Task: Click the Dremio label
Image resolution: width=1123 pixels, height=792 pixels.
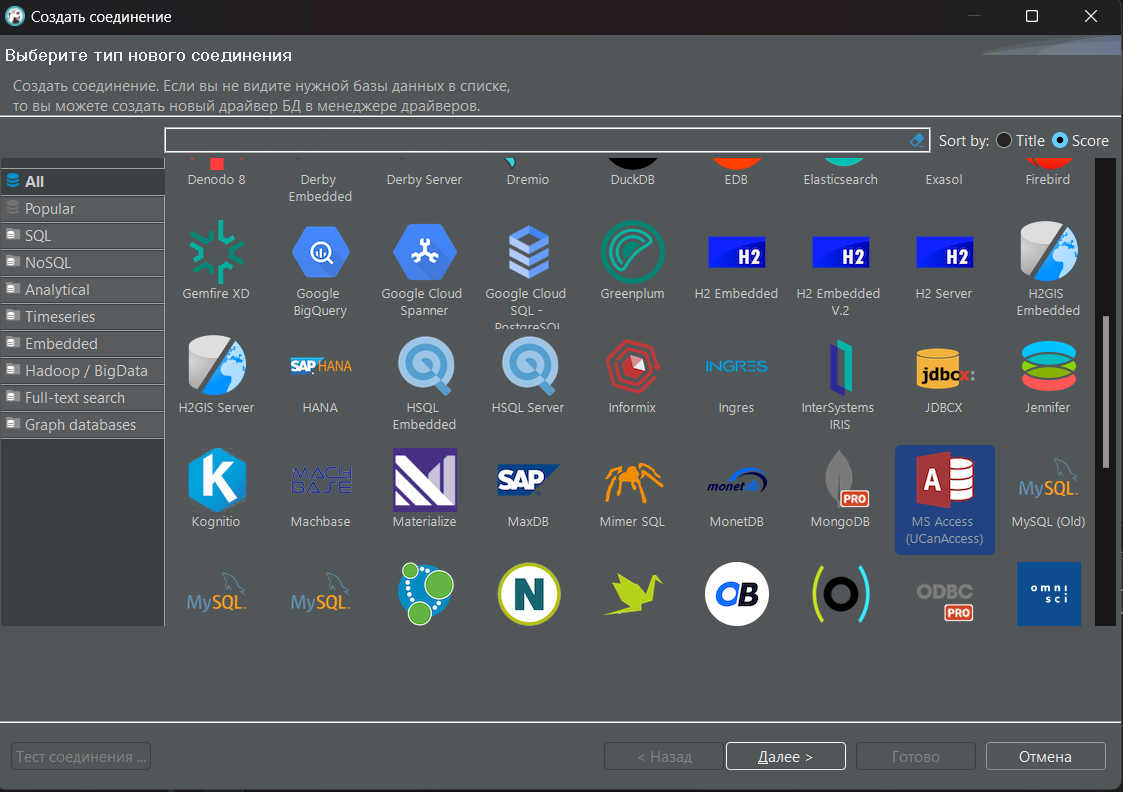Action: coord(528,180)
